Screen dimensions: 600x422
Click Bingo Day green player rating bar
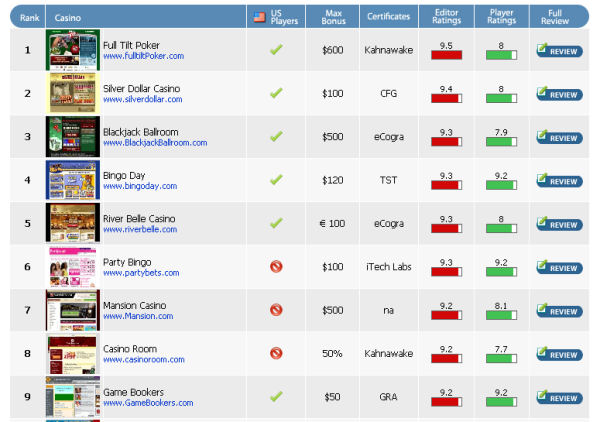[x=501, y=185]
